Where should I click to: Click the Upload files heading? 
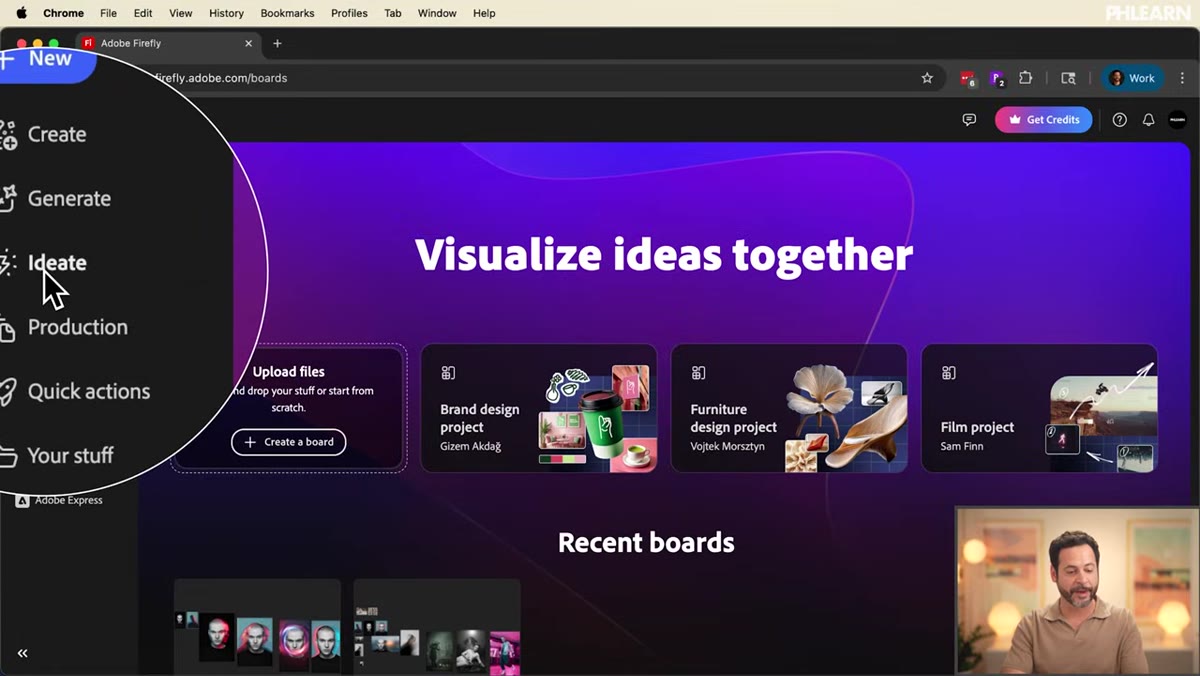pos(289,371)
